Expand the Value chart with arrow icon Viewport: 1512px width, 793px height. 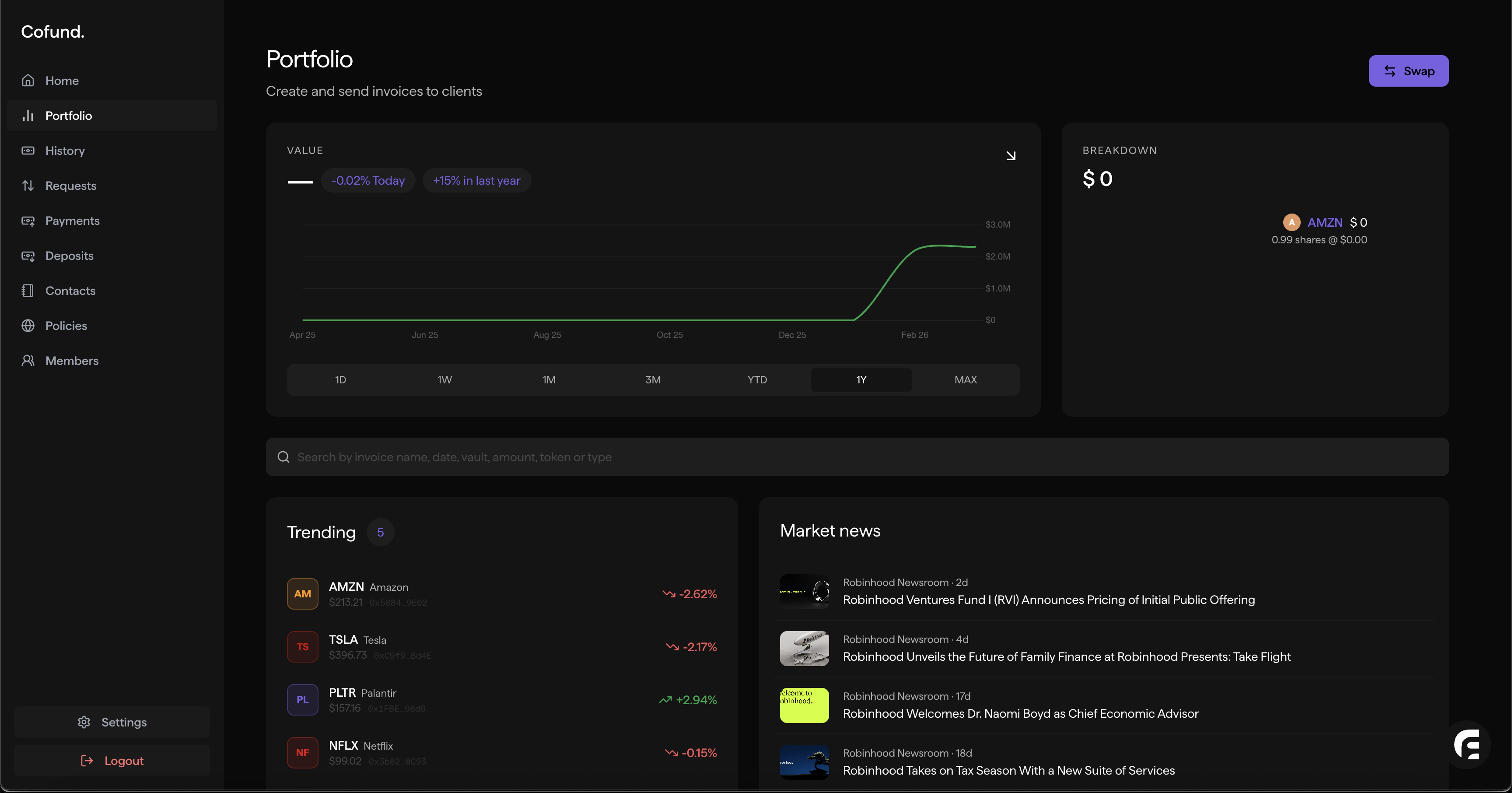(x=1010, y=155)
